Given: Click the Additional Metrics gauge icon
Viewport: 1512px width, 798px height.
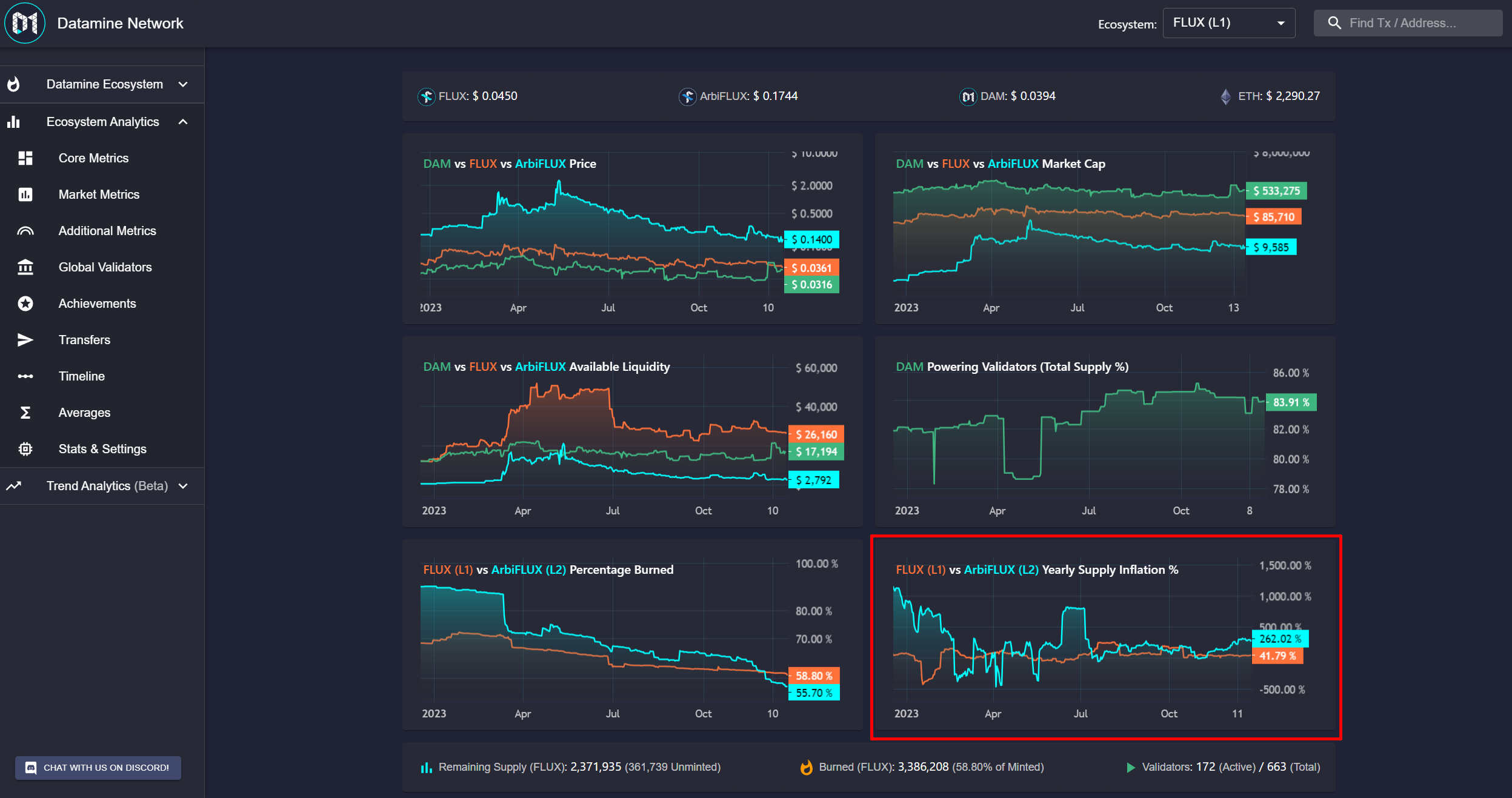Looking at the screenshot, I should [x=25, y=231].
